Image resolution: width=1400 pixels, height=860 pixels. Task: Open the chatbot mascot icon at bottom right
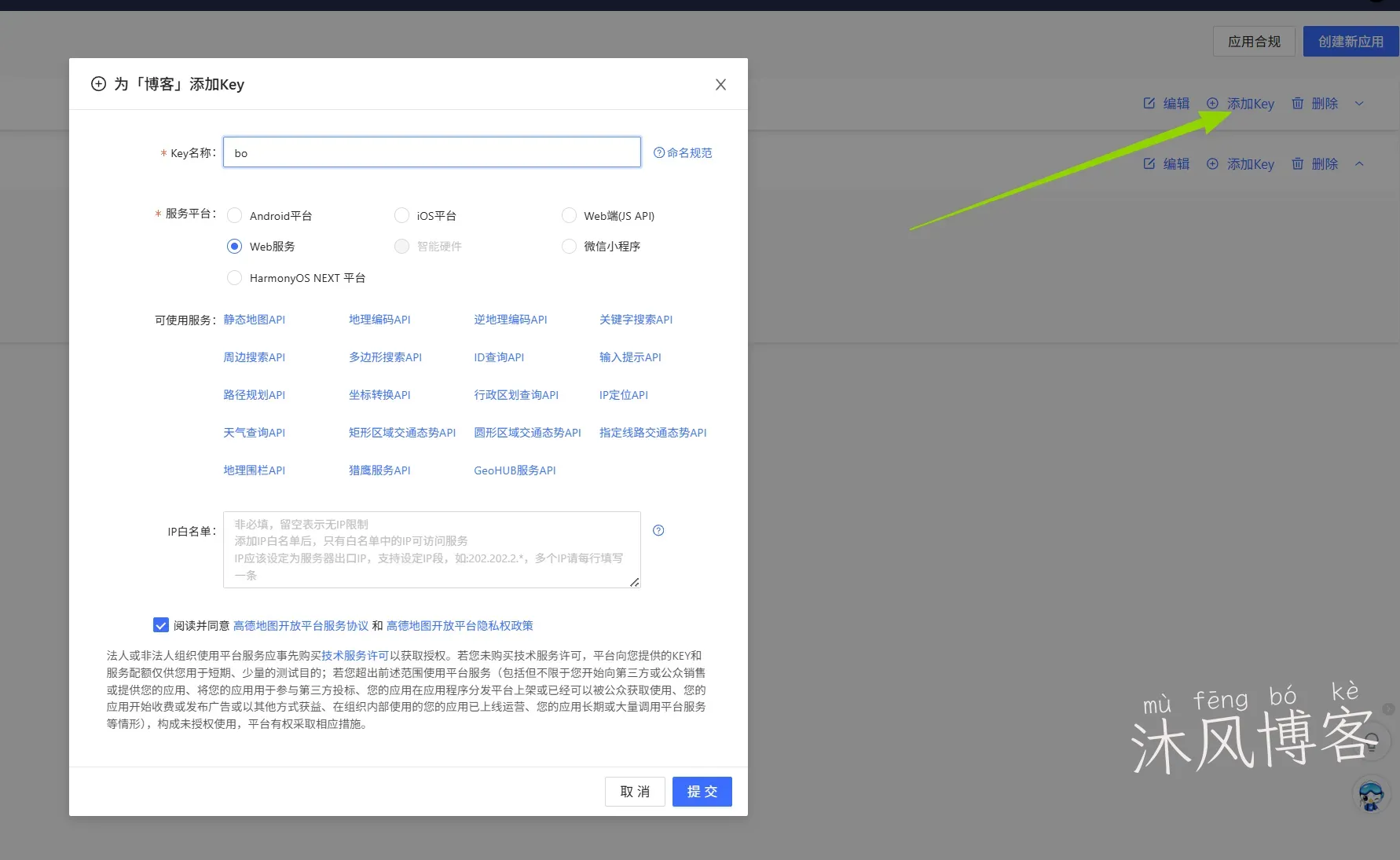(1370, 795)
